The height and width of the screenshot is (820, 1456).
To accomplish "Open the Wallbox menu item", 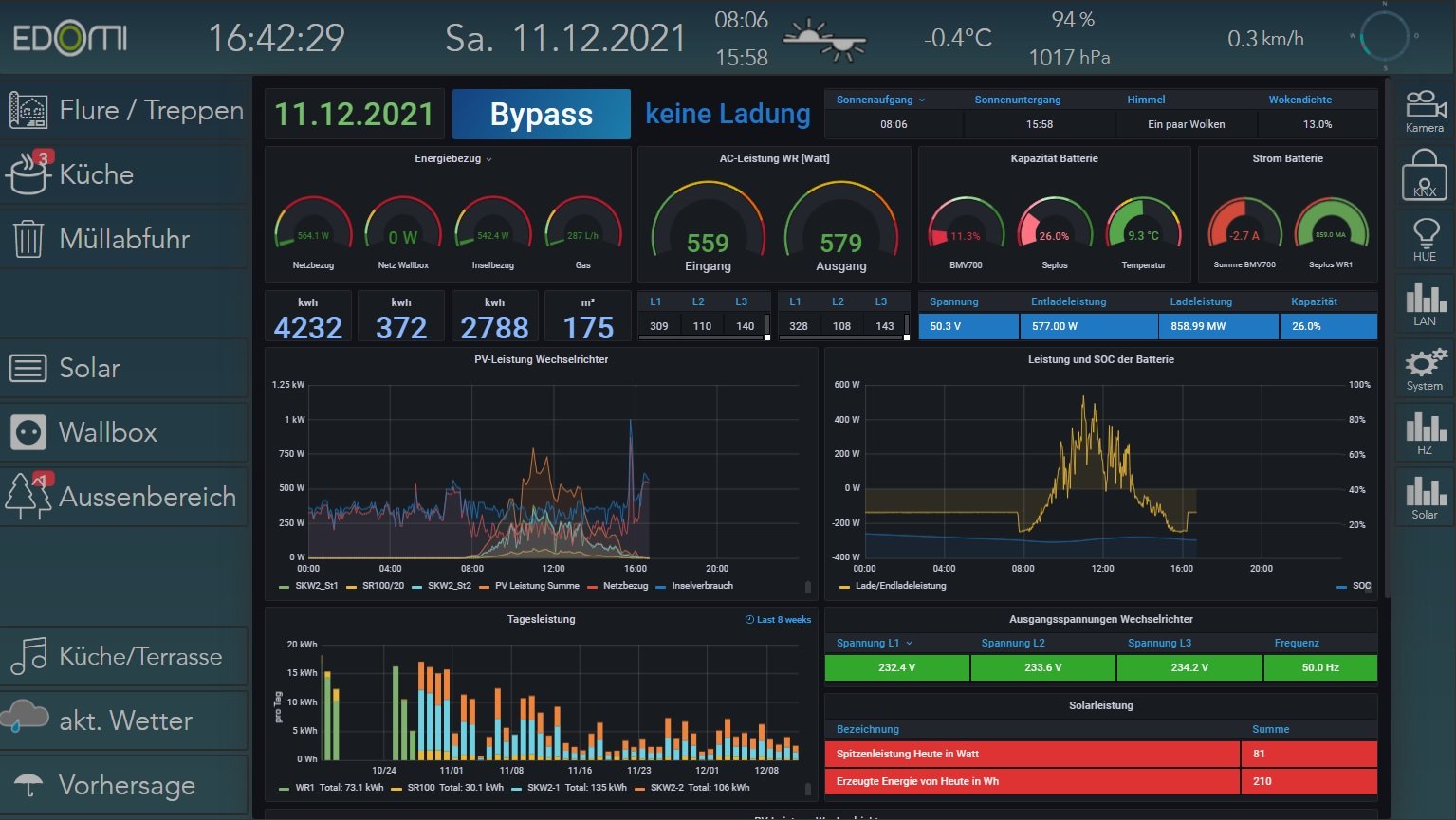I will click(x=107, y=432).
